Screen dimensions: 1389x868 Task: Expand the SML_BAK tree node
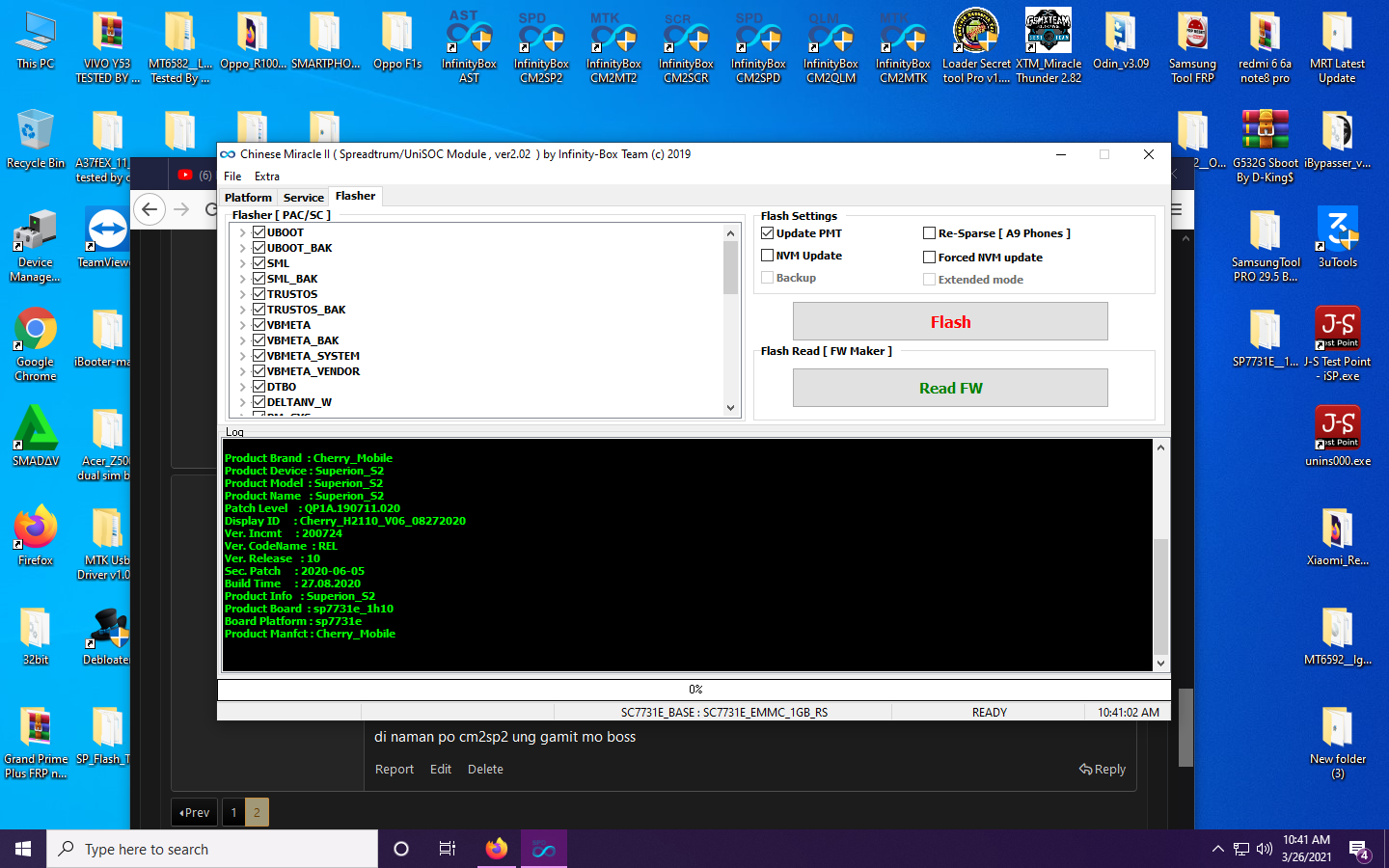(242, 279)
